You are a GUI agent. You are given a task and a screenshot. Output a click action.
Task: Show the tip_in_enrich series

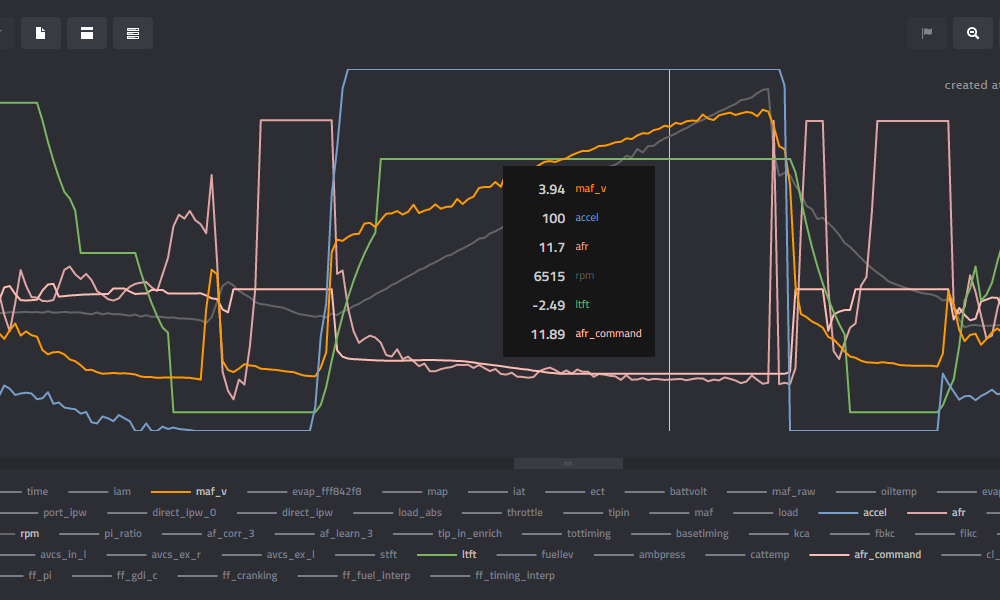click(x=469, y=534)
